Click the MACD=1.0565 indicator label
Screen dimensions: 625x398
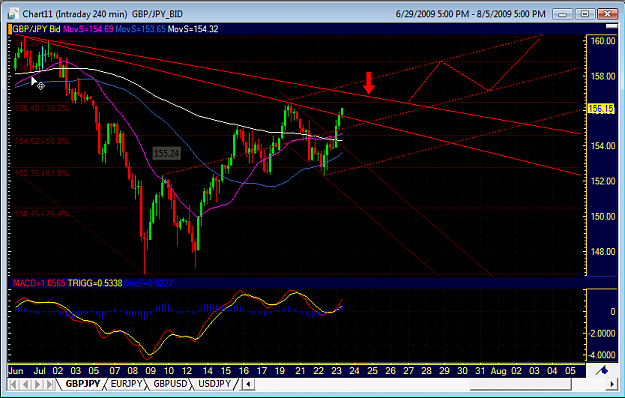click(x=39, y=283)
